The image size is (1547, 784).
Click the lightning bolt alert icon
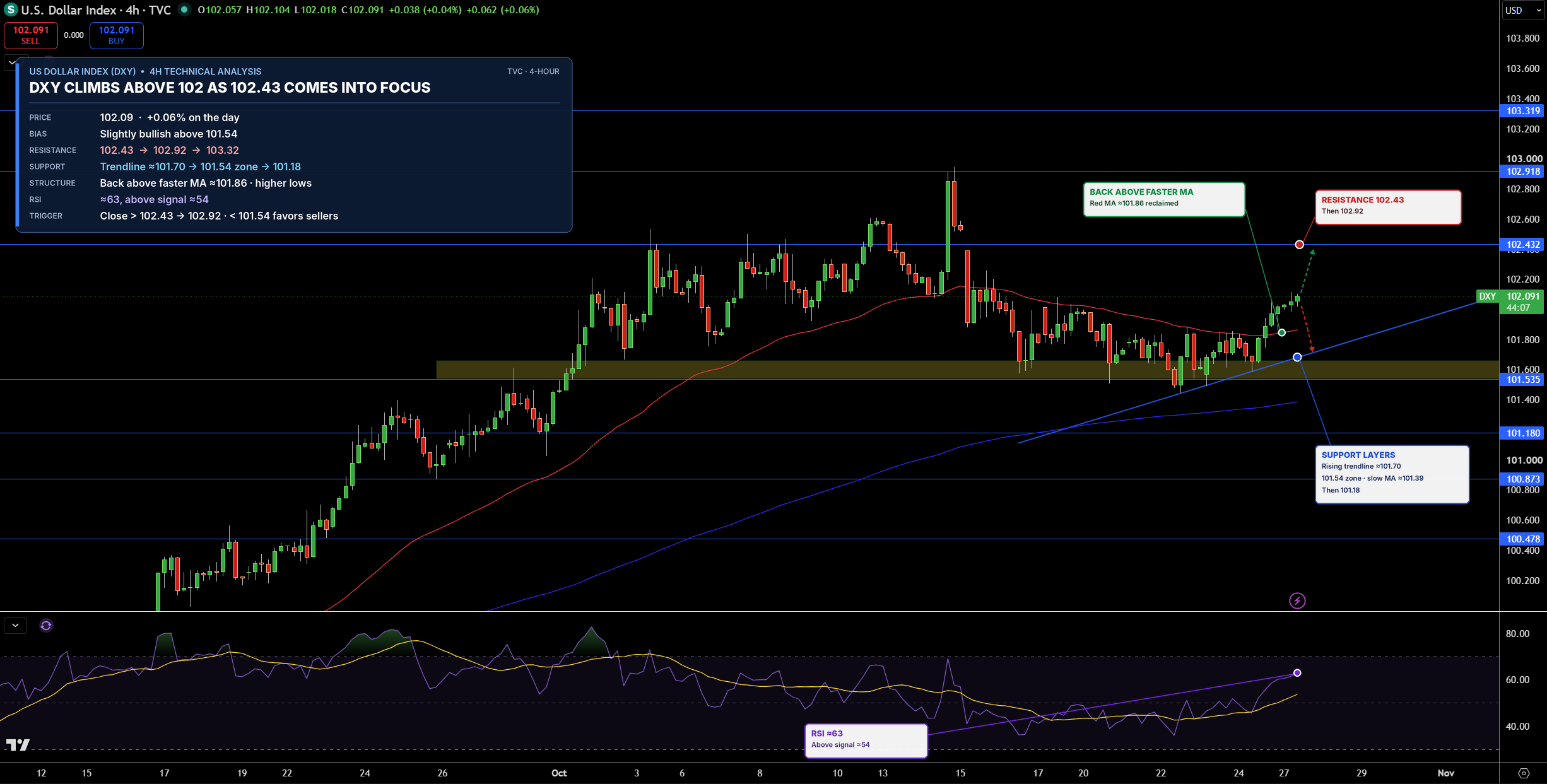pyautogui.click(x=1297, y=600)
